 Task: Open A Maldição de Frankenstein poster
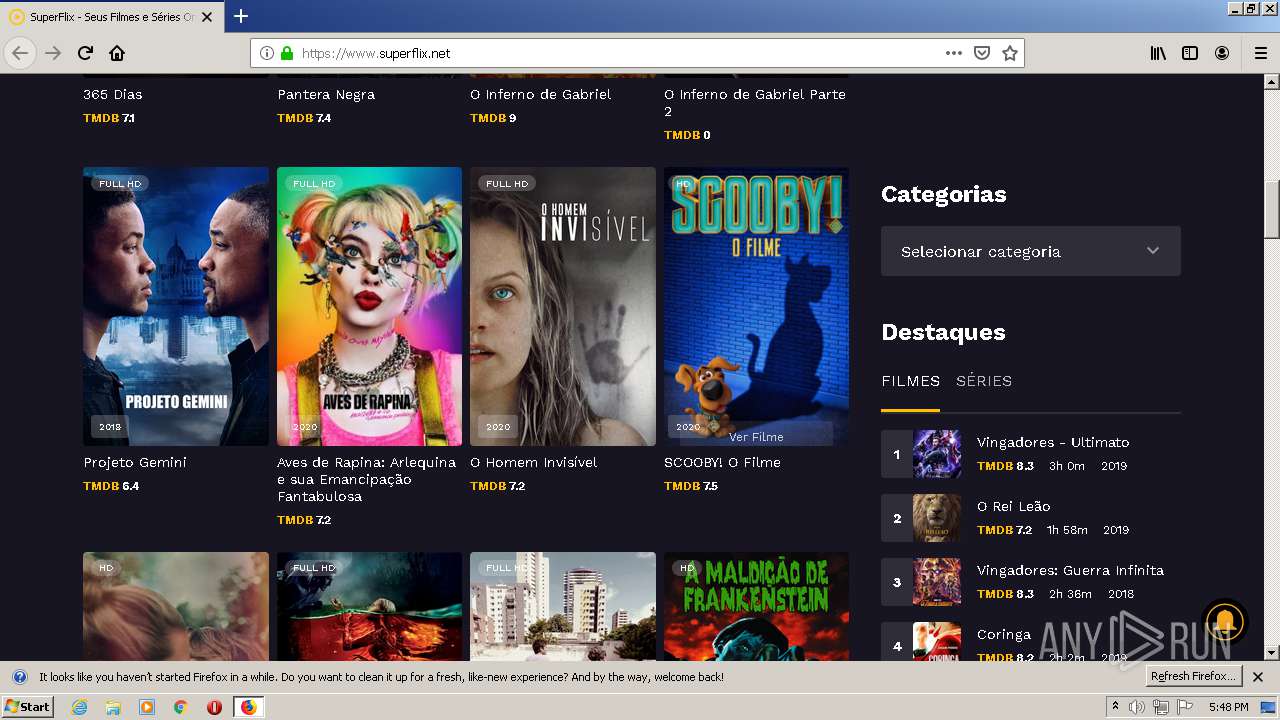point(756,606)
